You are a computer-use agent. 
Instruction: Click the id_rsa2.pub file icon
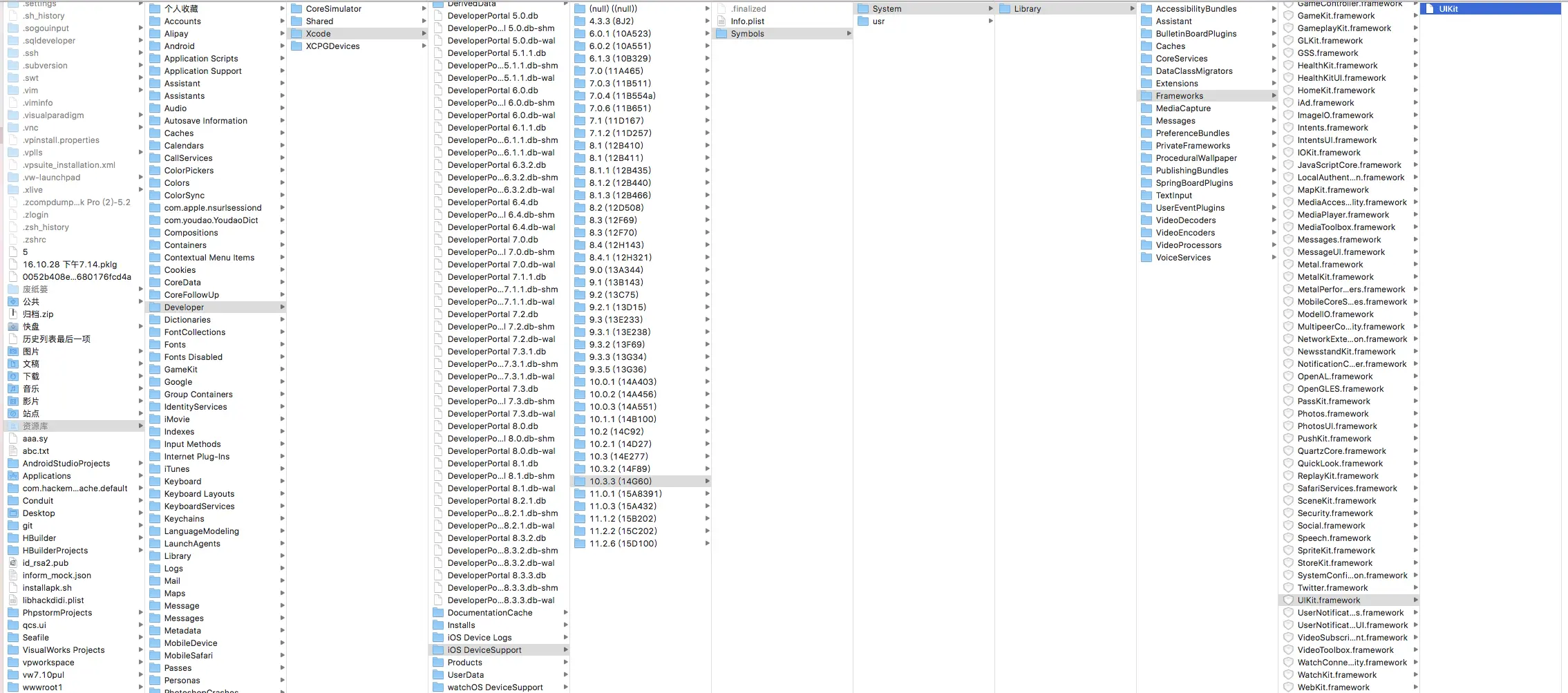click(13, 563)
